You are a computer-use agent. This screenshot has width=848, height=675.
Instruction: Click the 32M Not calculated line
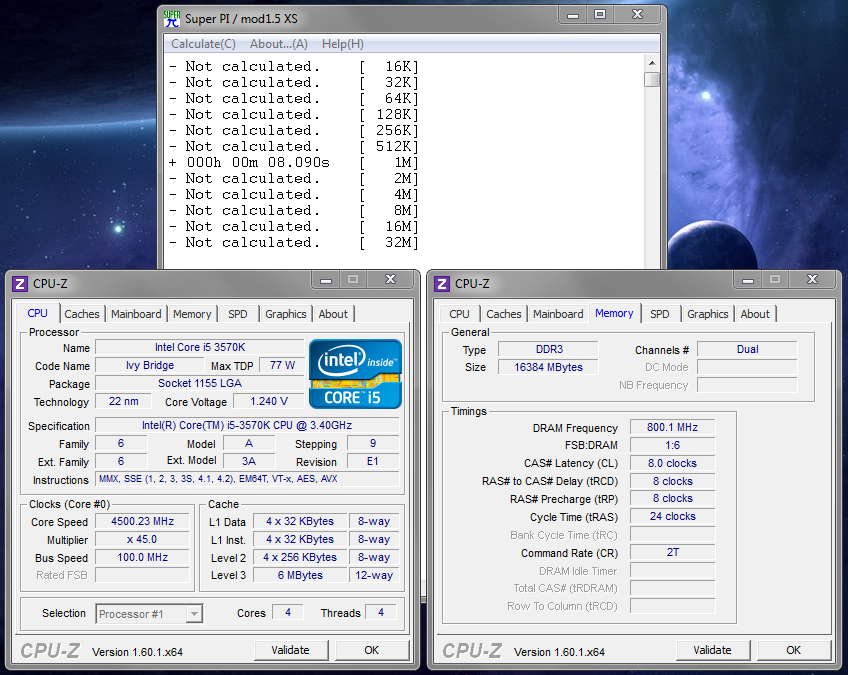pyautogui.click(x=294, y=242)
